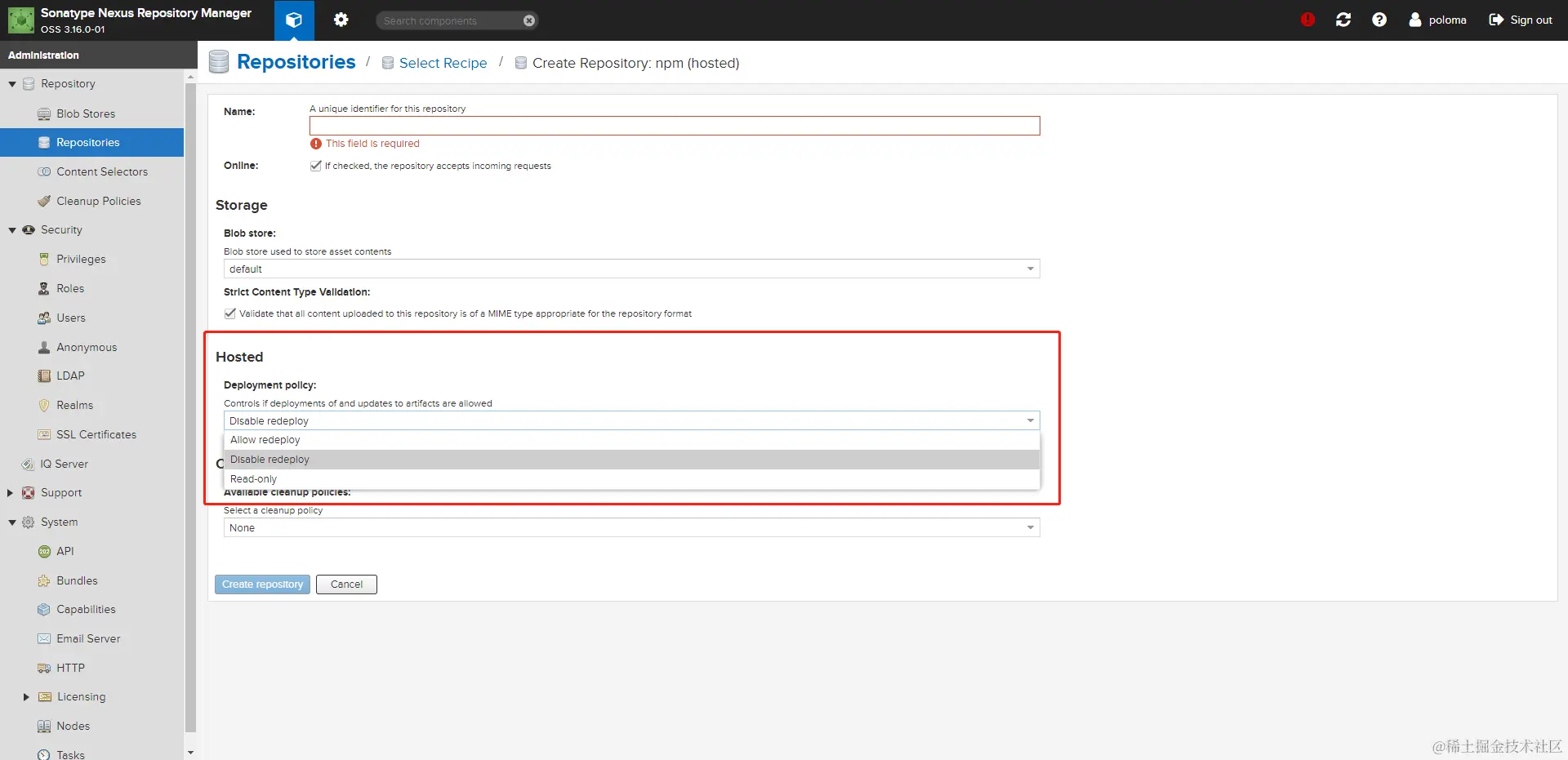Image resolution: width=1568 pixels, height=760 pixels.
Task: Focus the repository Name input field
Action: [675, 126]
